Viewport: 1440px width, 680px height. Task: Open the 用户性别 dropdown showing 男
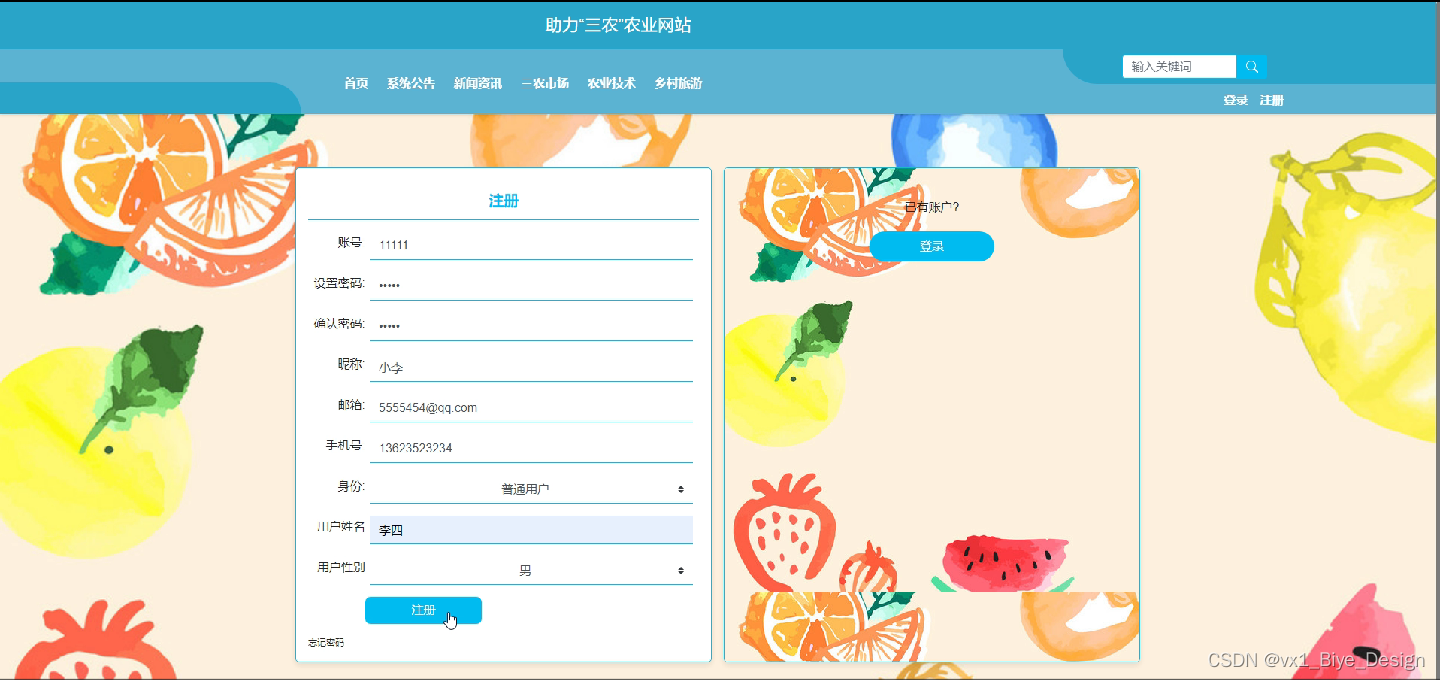tap(531, 571)
